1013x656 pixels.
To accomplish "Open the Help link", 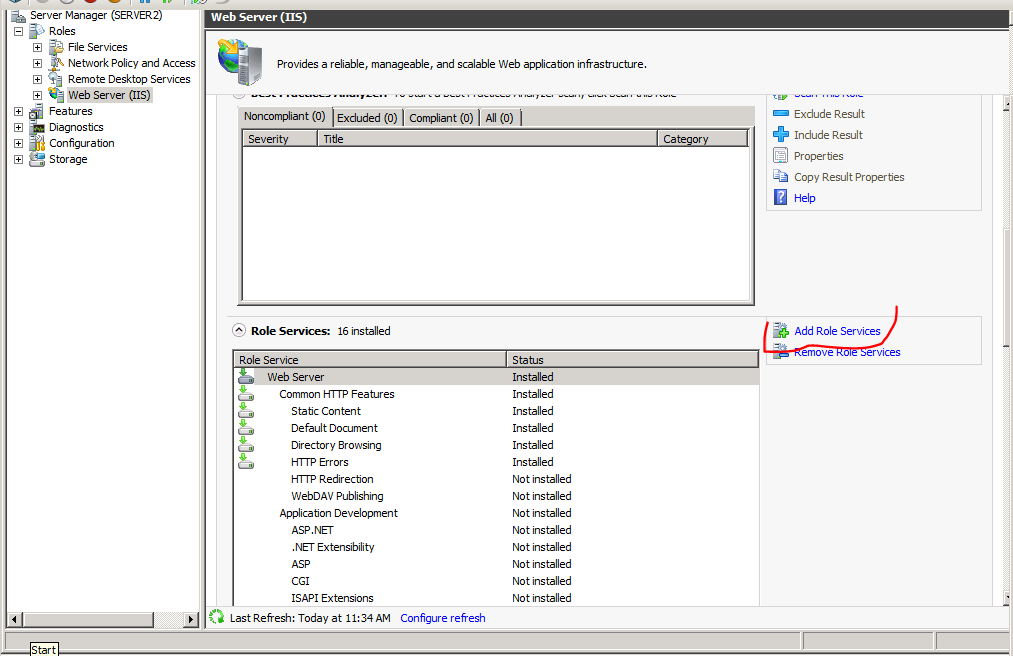I will coord(804,198).
